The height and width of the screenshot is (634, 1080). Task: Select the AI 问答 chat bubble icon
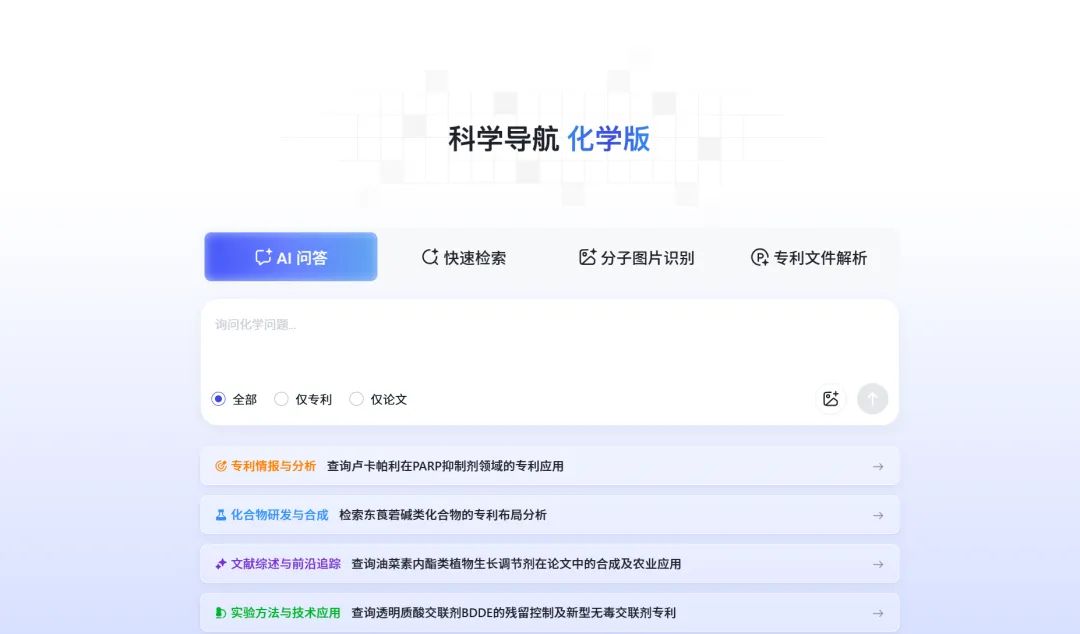click(x=260, y=257)
